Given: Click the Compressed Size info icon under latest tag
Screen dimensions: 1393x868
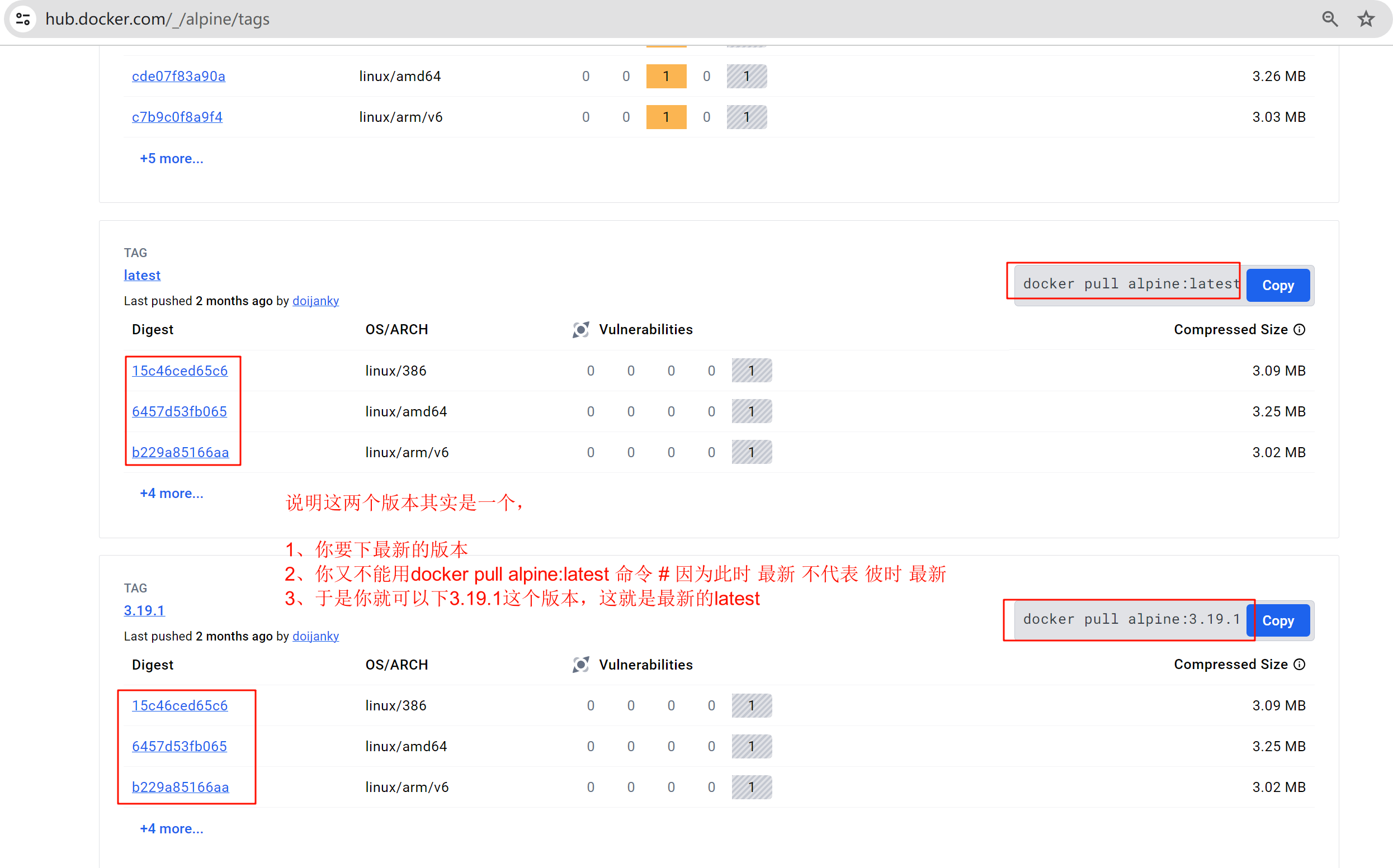Looking at the screenshot, I should [1300, 330].
